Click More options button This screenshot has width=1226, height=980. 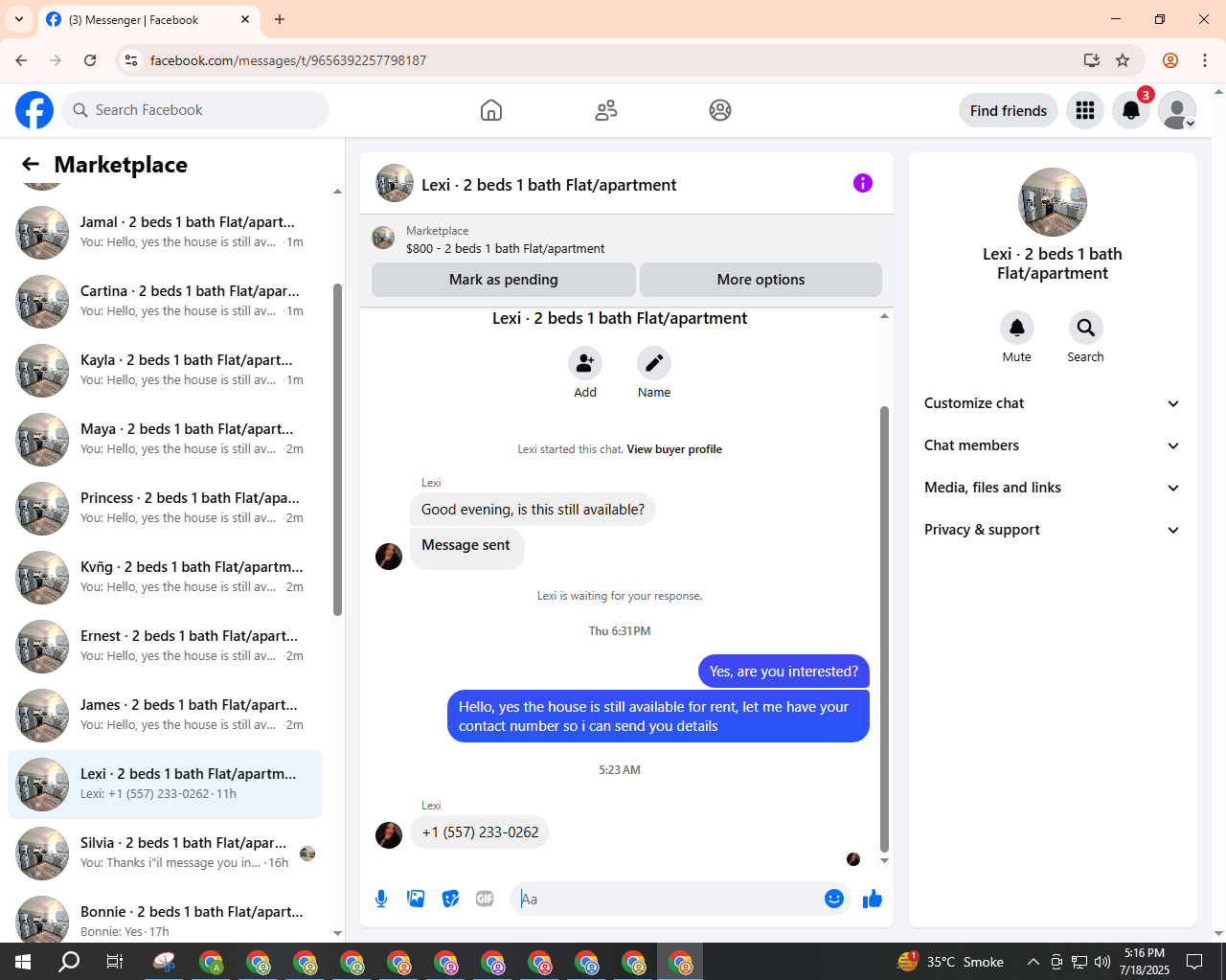click(x=761, y=280)
